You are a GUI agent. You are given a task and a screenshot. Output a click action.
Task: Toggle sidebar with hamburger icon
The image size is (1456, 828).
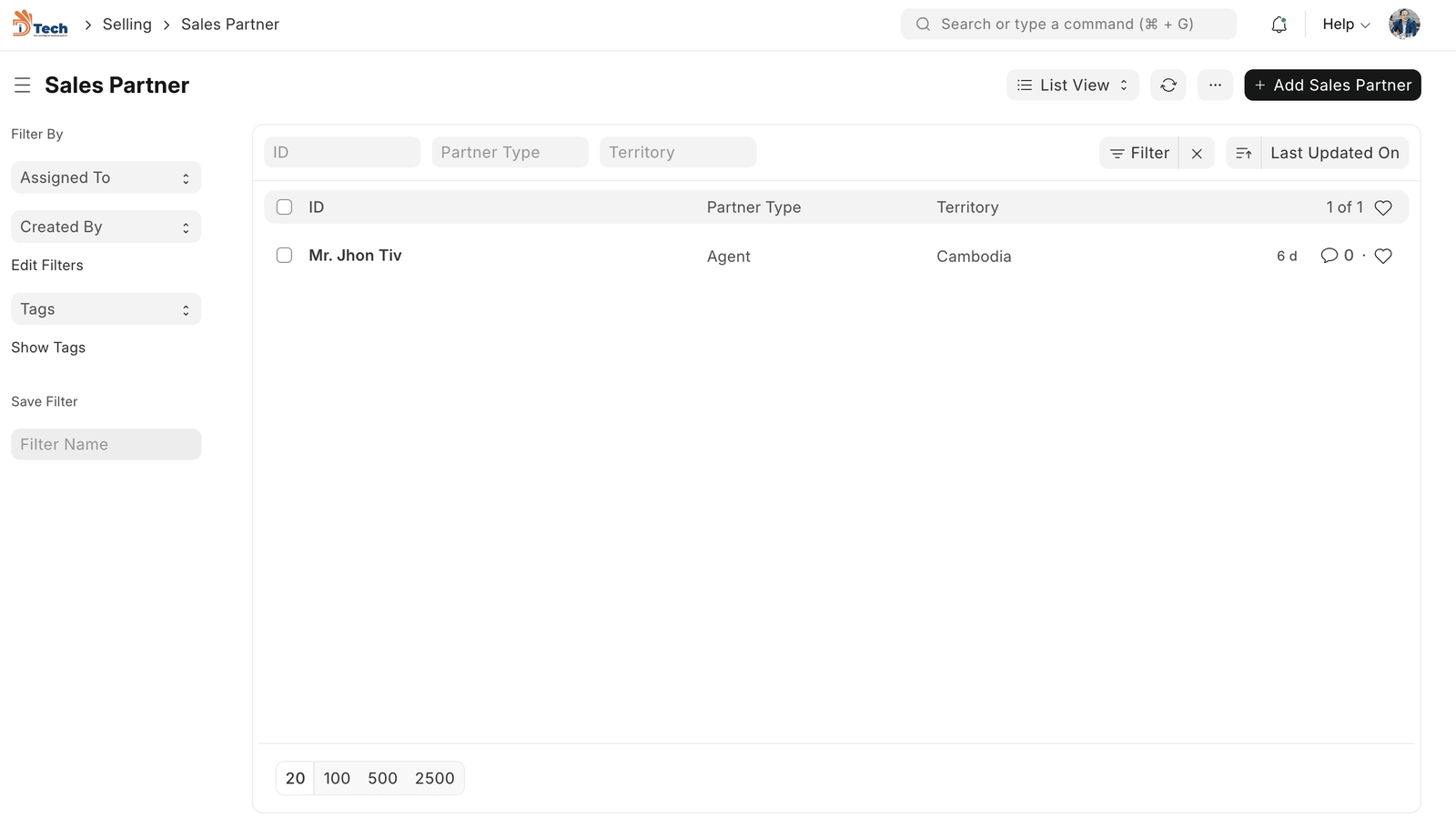23,86
